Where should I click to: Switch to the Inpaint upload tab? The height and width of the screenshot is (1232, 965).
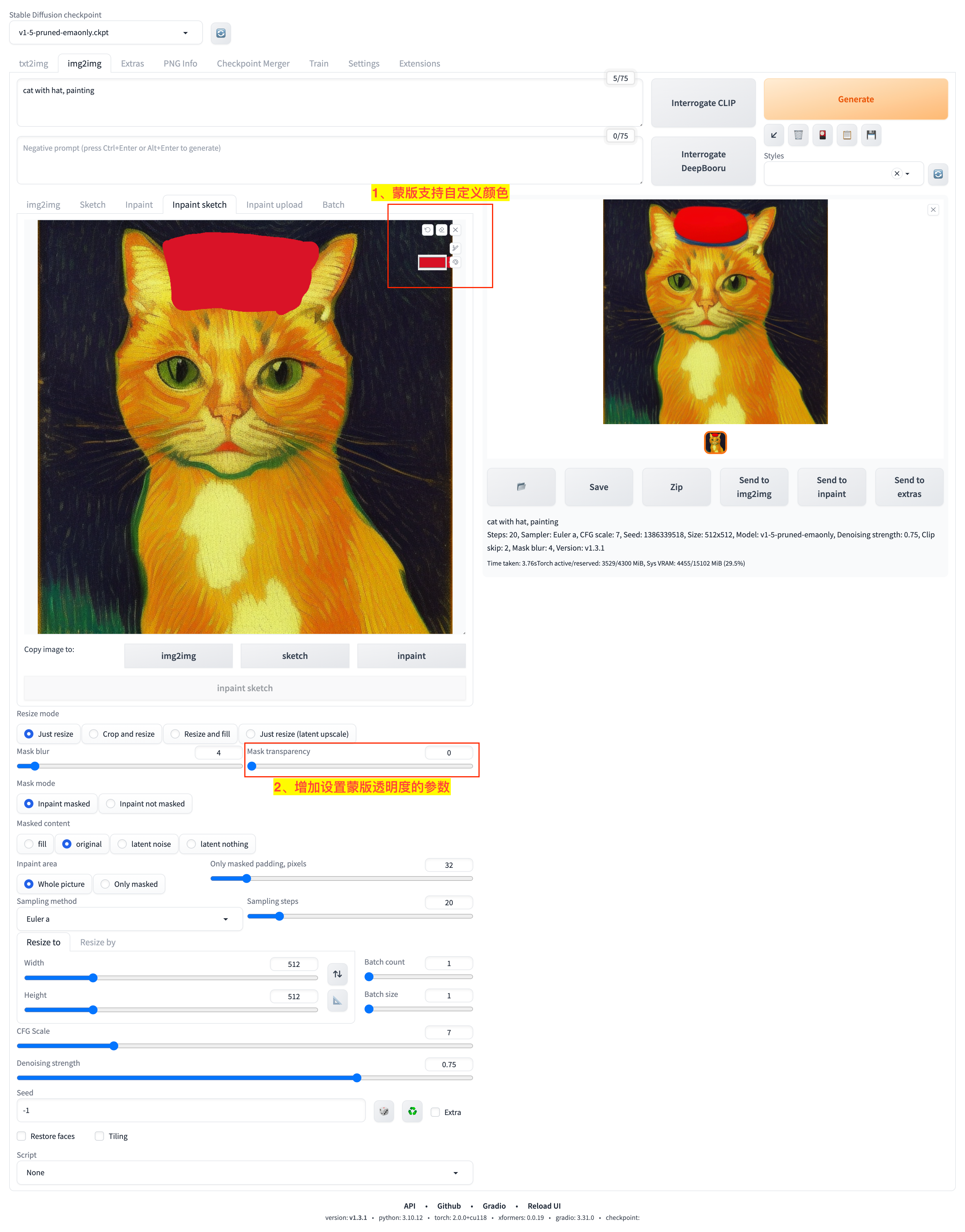point(274,205)
